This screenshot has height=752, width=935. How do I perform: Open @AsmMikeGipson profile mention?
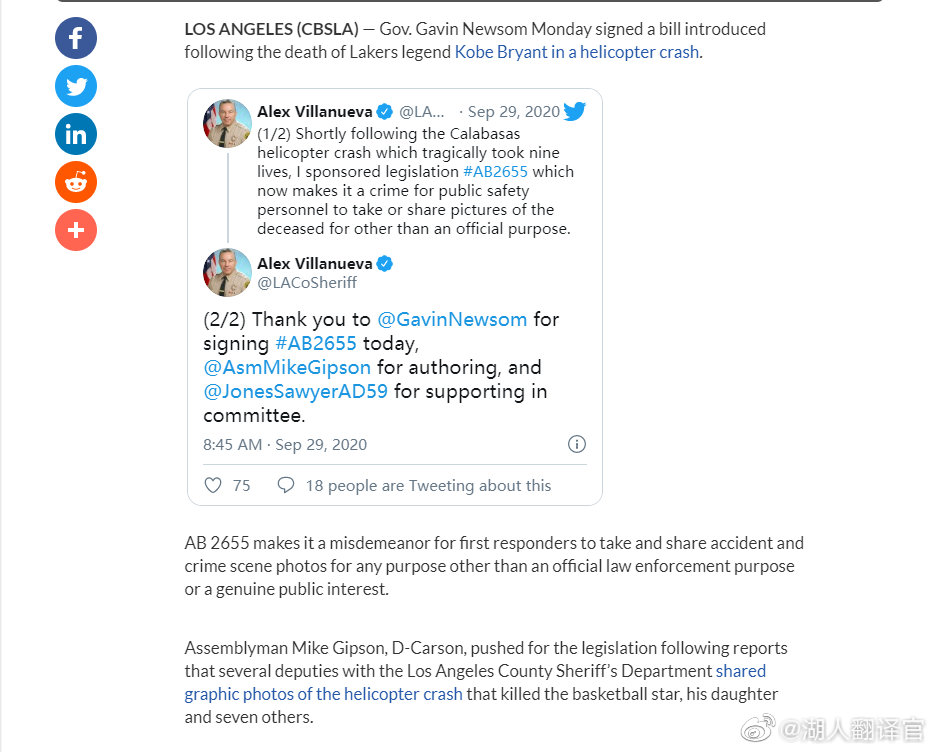pos(287,367)
